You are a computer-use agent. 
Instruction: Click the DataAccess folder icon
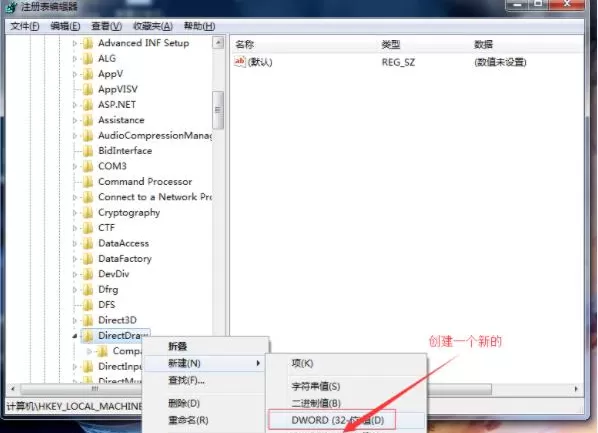point(88,243)
